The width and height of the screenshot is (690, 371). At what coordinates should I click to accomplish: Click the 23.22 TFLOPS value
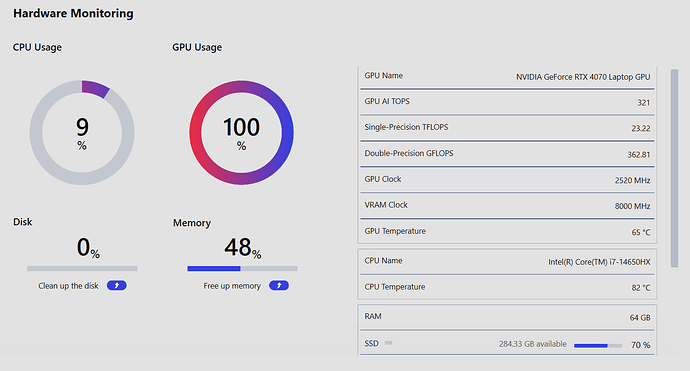pos(641,129)
